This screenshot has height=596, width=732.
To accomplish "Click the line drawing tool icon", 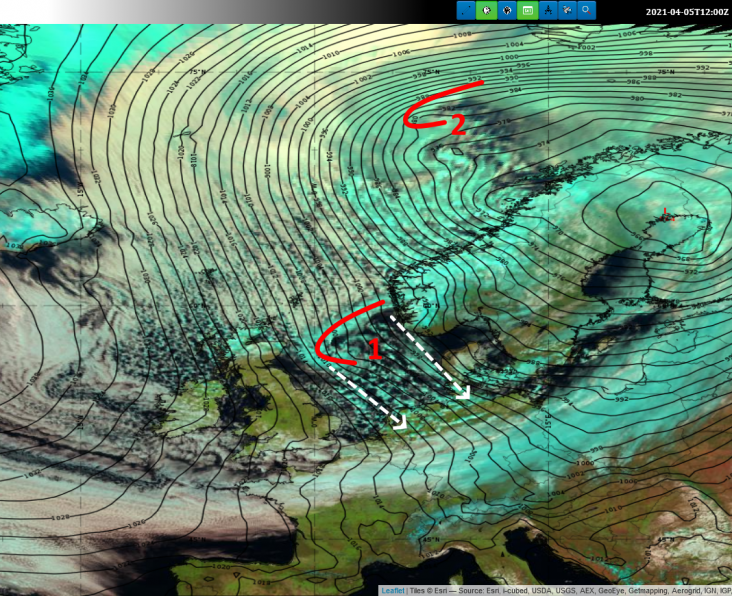I will tap(466, 10).
